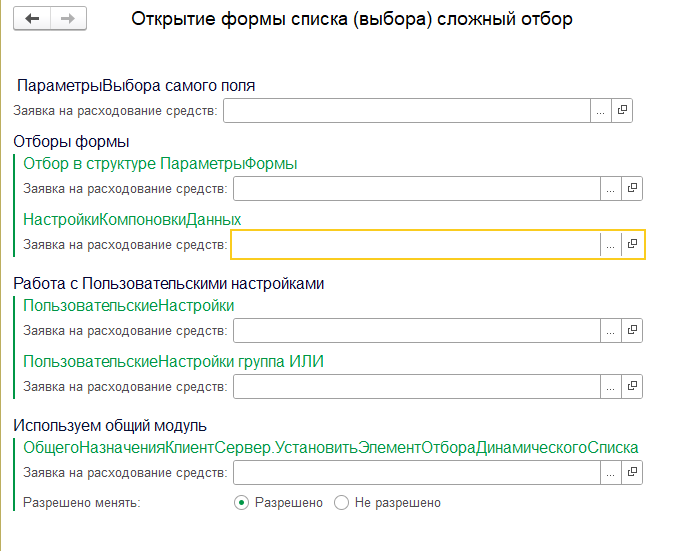The width and height of the screenshot is (690, 551).
Task: Open value icon in ПараметрыВыбора самого поля field
Action: (622, 110)
